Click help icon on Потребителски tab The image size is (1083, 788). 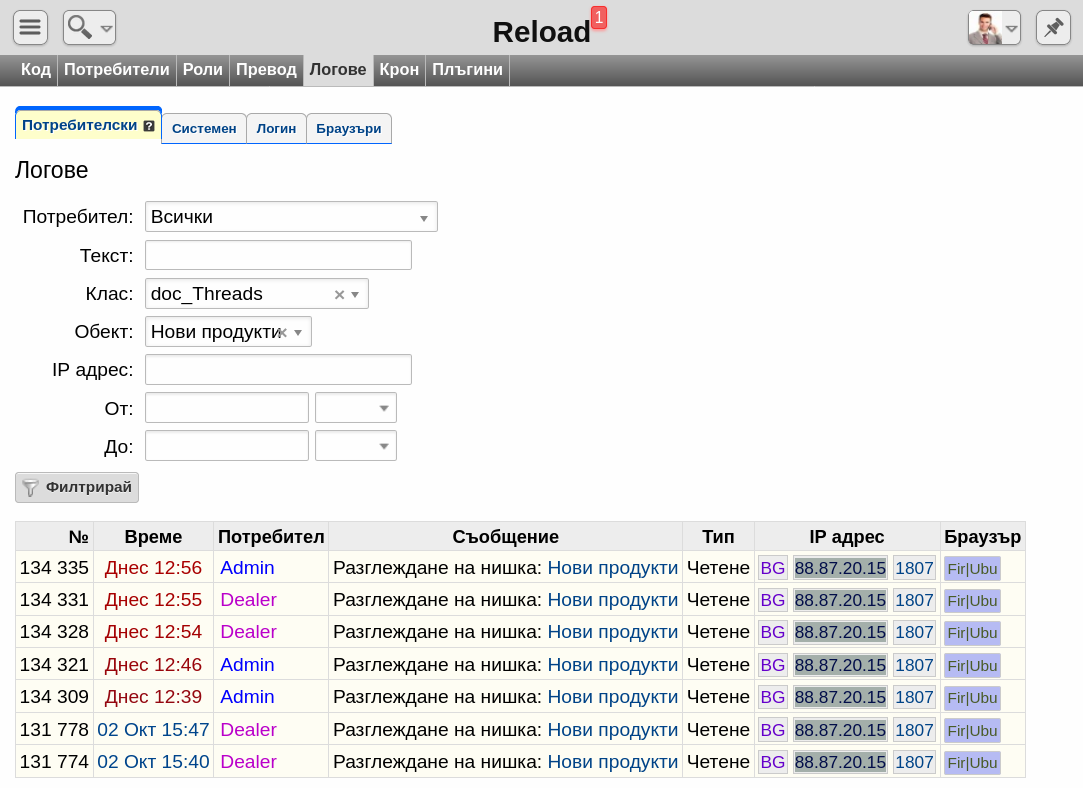click(148, 126)
